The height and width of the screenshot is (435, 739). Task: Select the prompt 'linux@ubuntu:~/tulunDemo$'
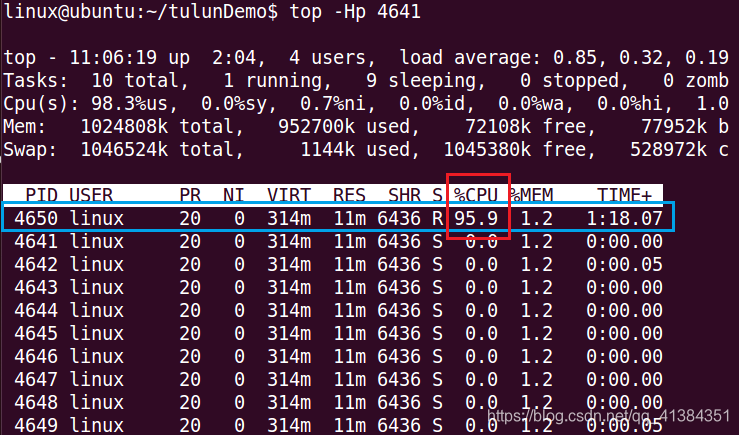[140, 12]
